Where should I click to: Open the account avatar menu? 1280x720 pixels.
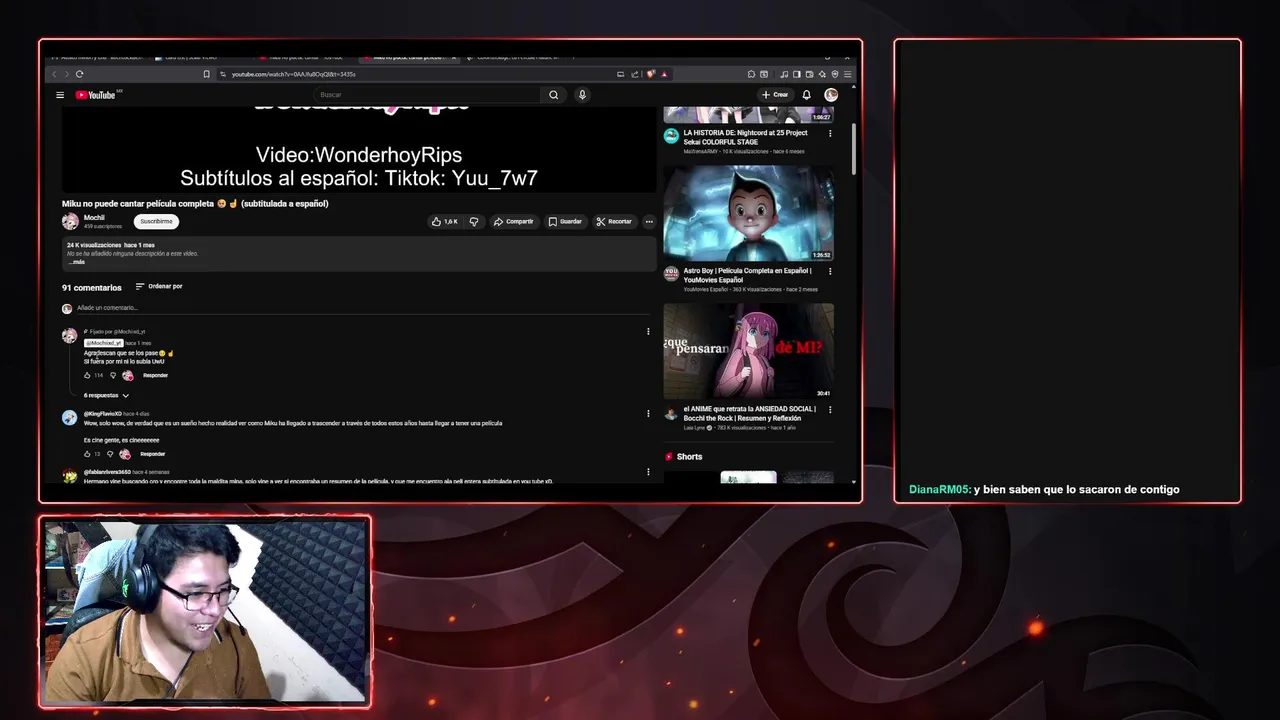click(x=831, y=95)
